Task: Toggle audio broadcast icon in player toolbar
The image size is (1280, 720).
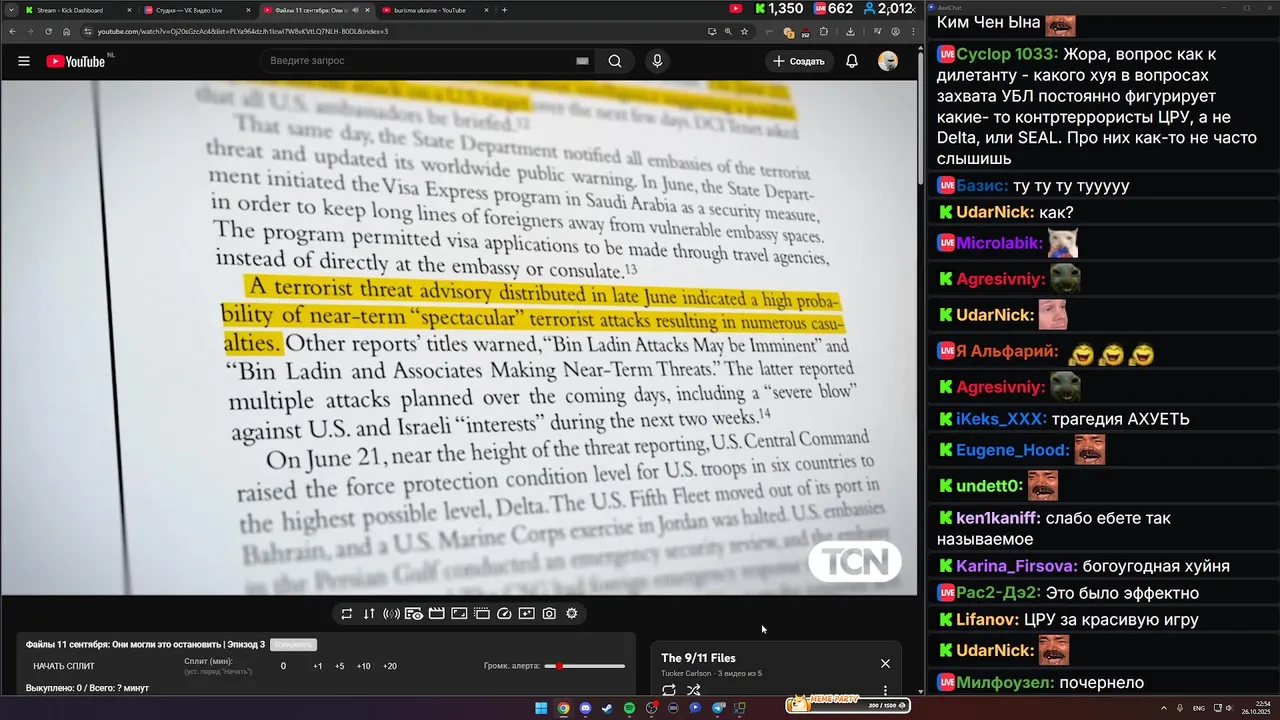Action: coord(391,614)
